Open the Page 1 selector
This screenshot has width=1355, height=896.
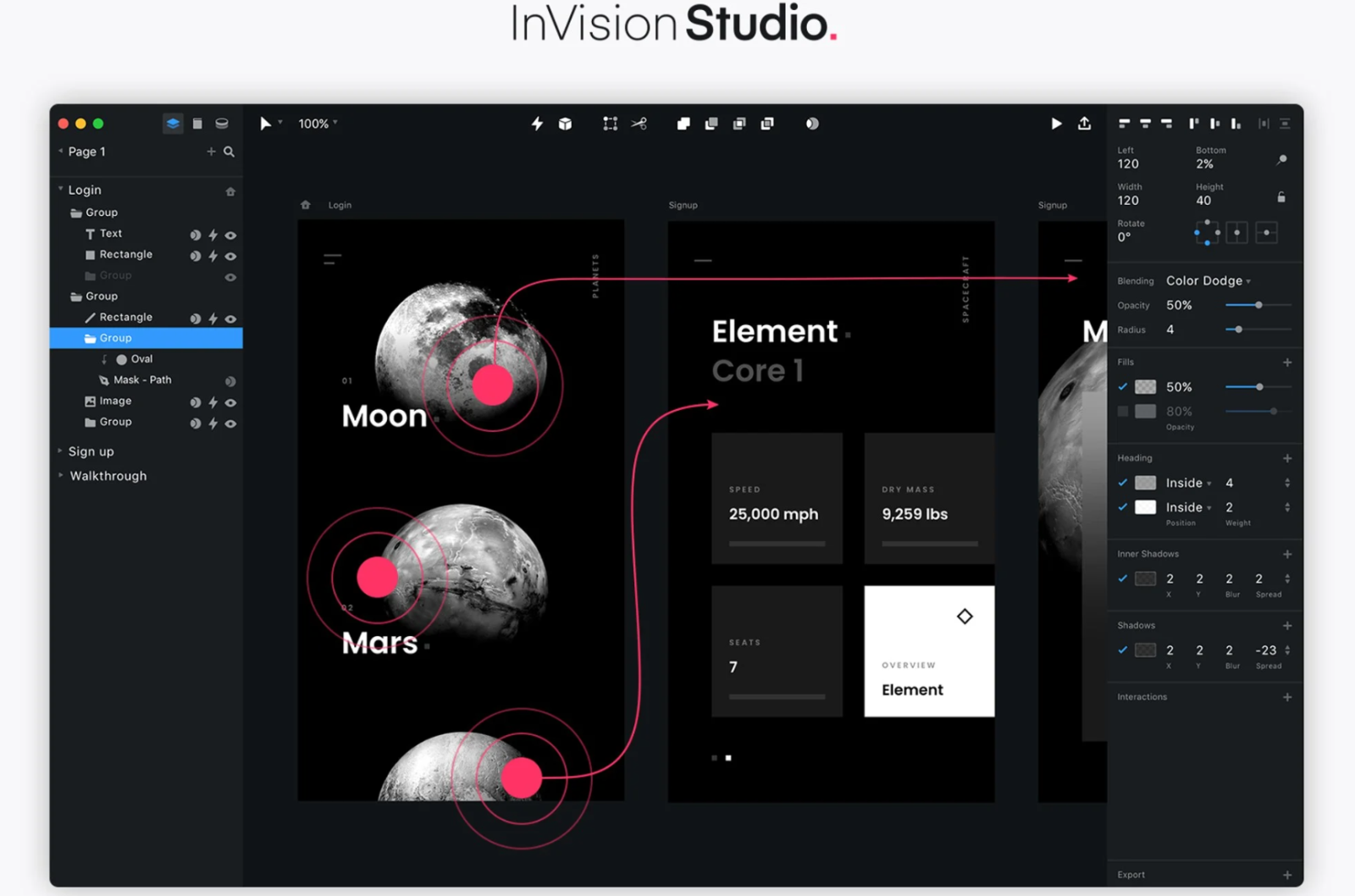81,152
